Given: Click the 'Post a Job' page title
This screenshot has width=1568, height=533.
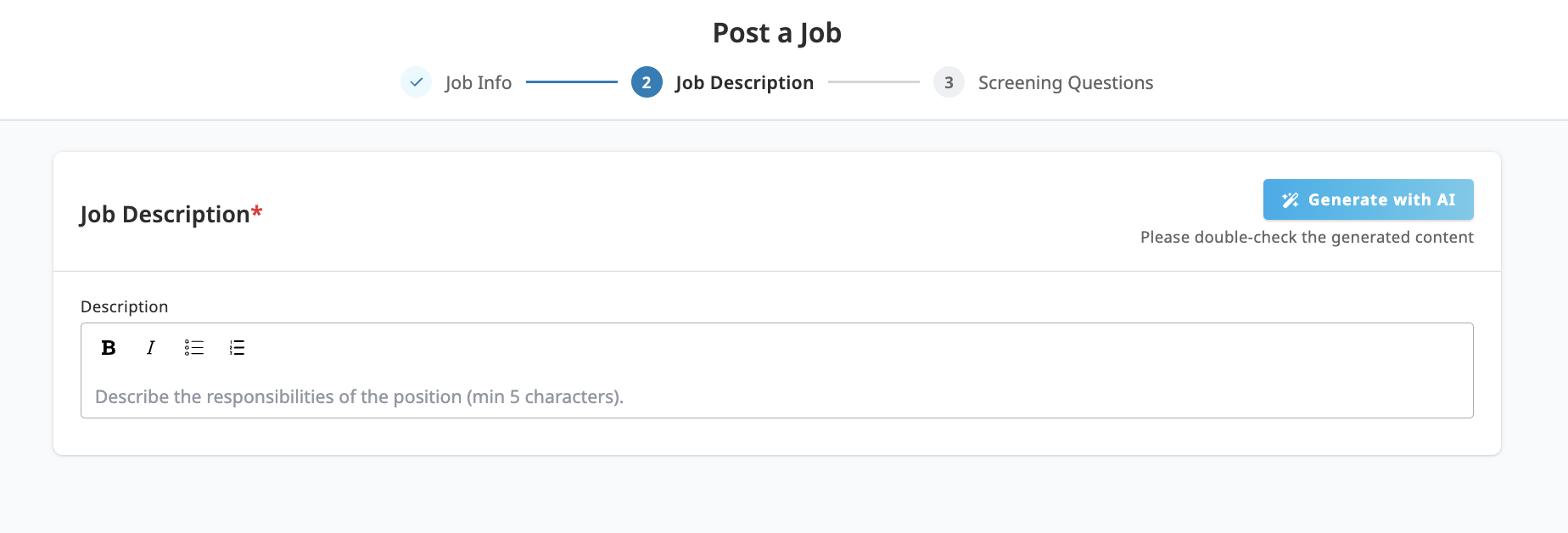Looking at the screenshot, I should tap(777, 33).
